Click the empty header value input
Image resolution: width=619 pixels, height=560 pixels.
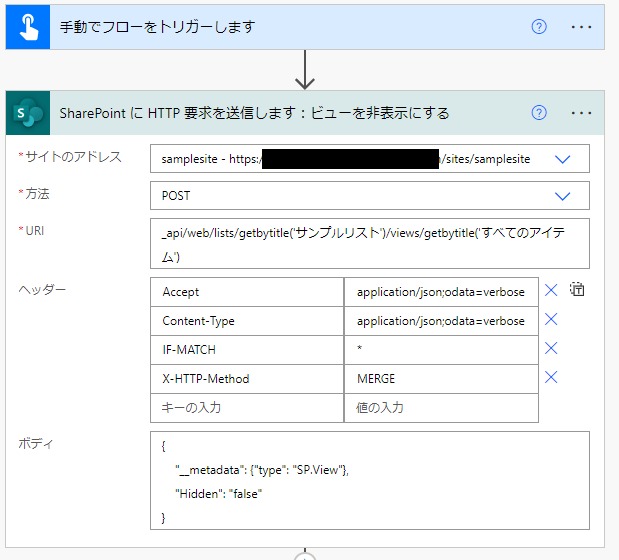click(441, 408)
